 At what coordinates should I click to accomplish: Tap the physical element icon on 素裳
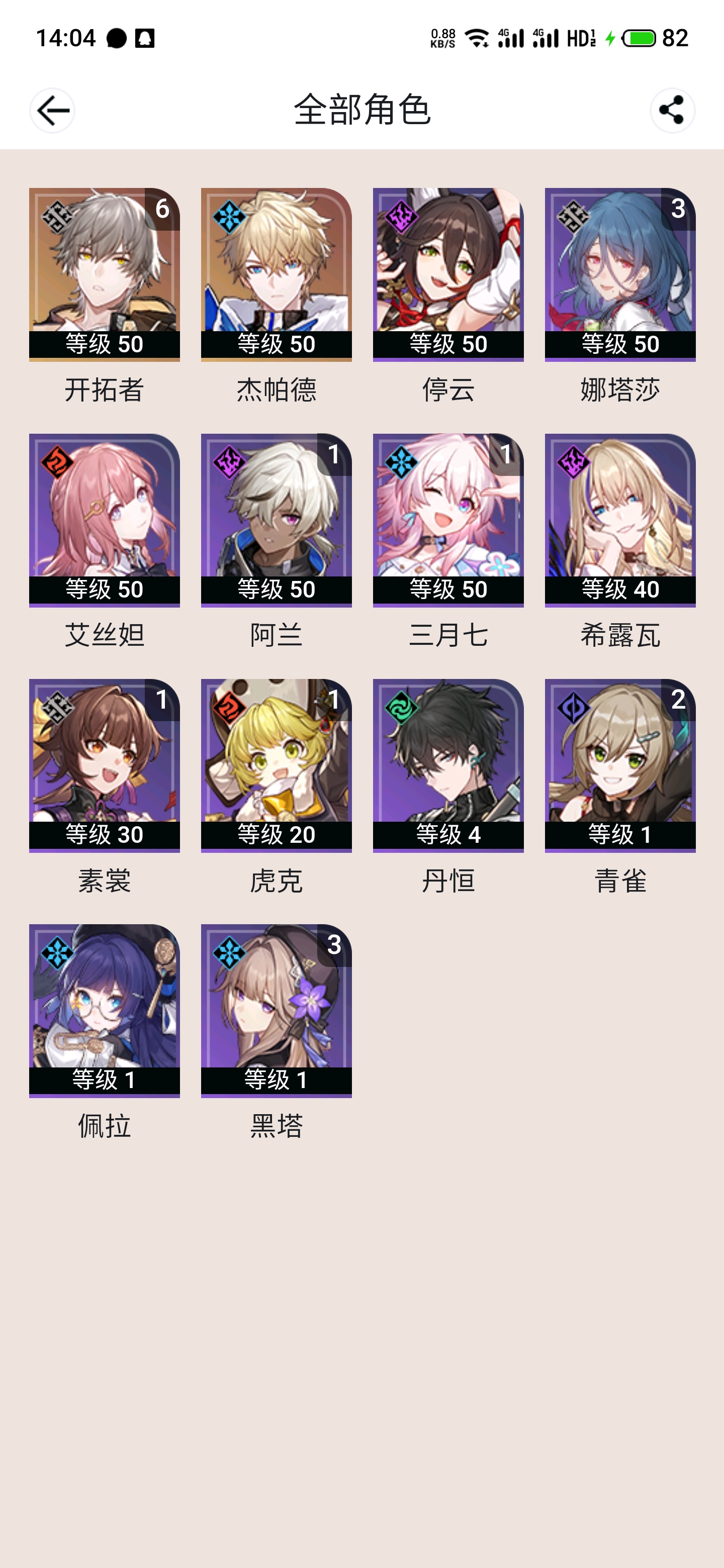click(57, 707)
